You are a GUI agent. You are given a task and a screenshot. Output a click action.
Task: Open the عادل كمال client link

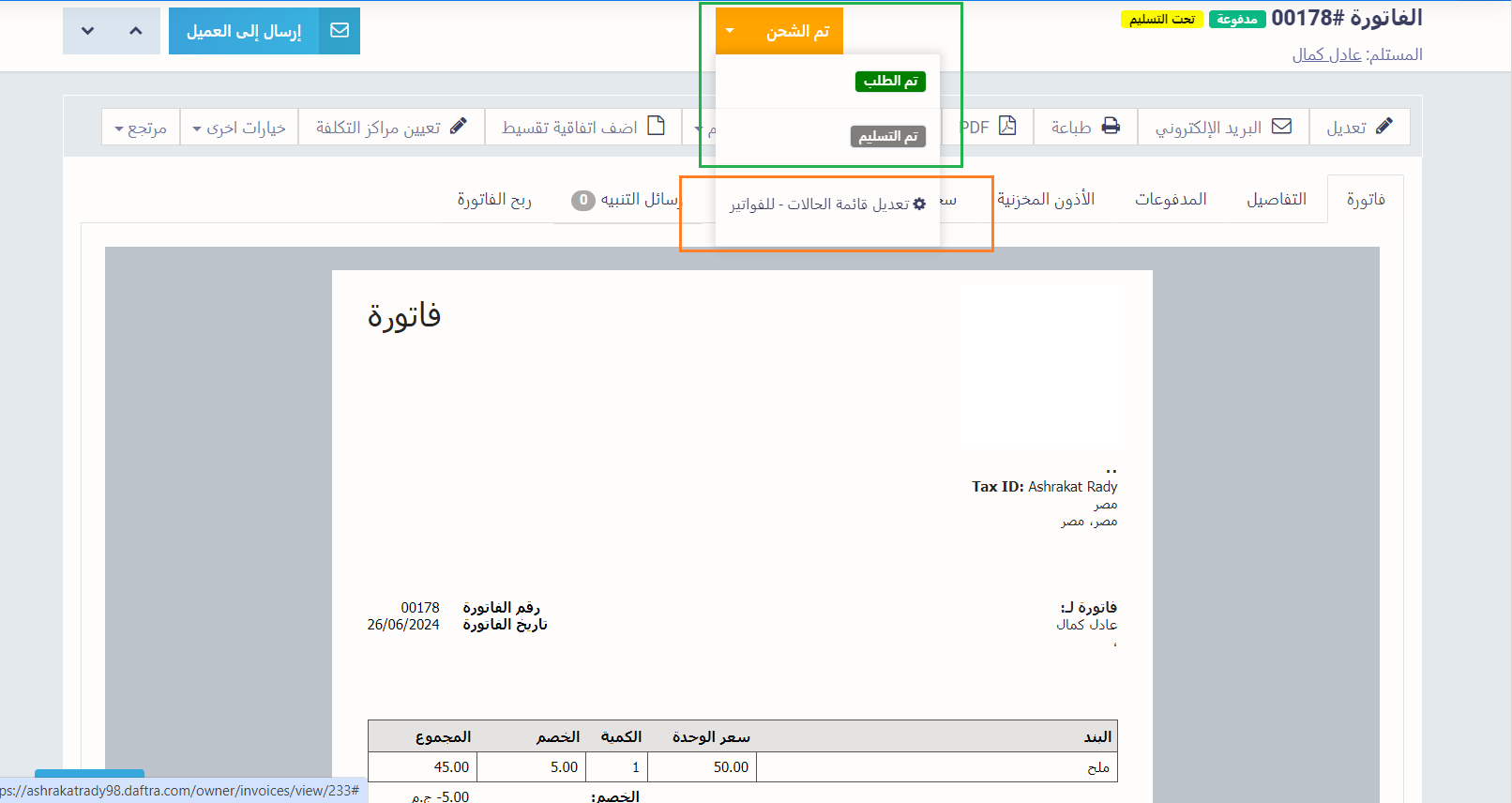pyautogui.click(x=1326, y=54)
